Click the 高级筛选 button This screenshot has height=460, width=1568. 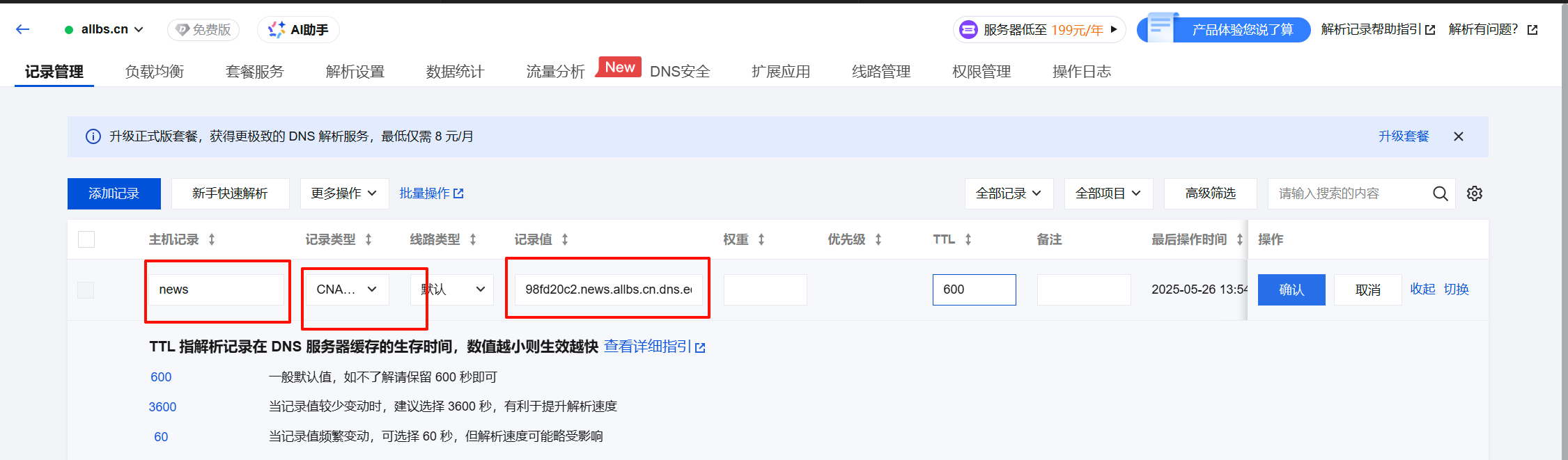[1211, 193]
